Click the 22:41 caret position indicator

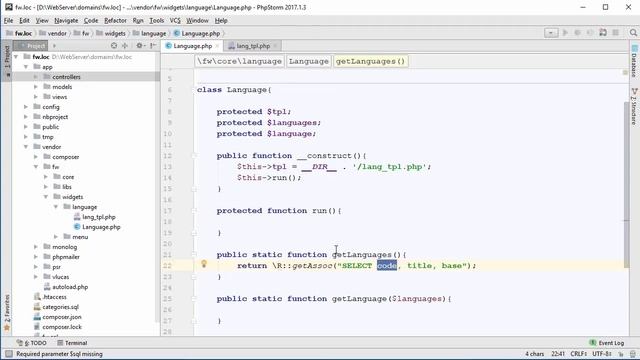(558, 354)
